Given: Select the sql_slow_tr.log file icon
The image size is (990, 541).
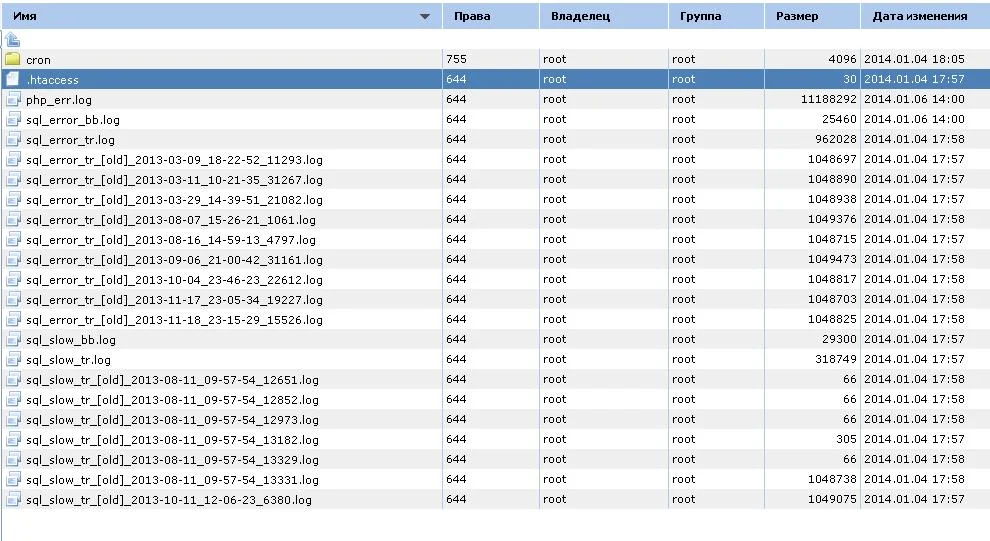Looking at the screenshot, I should pos(13,360).
